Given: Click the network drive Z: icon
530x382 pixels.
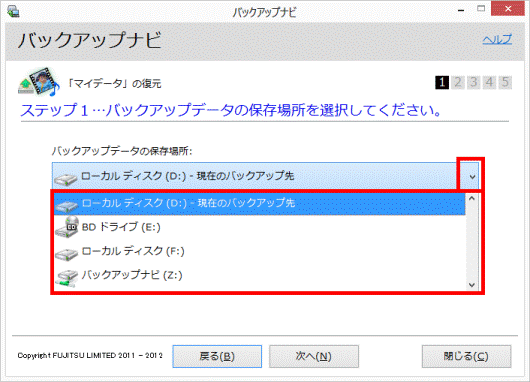Looking at the screenshot, I should click(67, 279).
